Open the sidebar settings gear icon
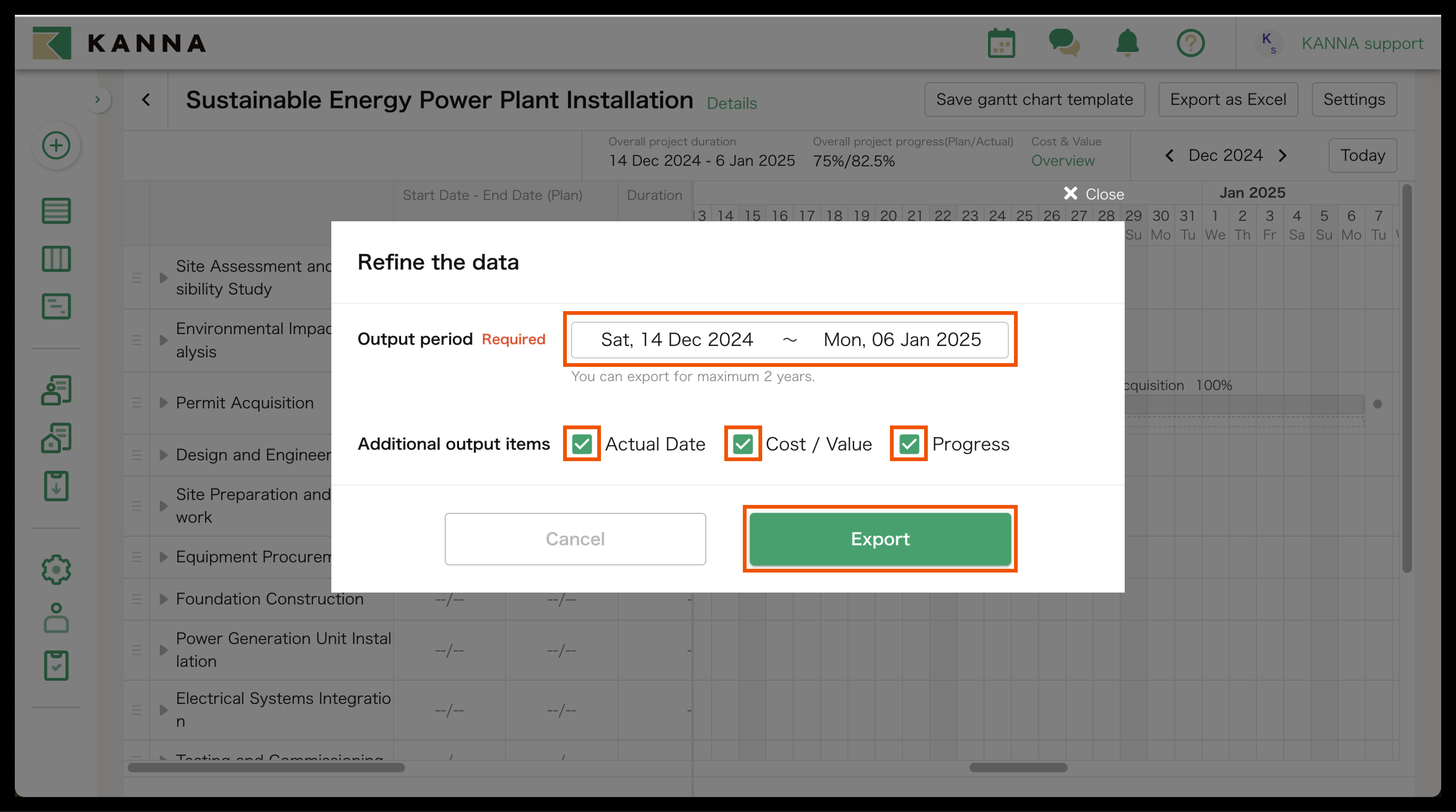This screenshot has height=812, width=1456. coord(56,570)
